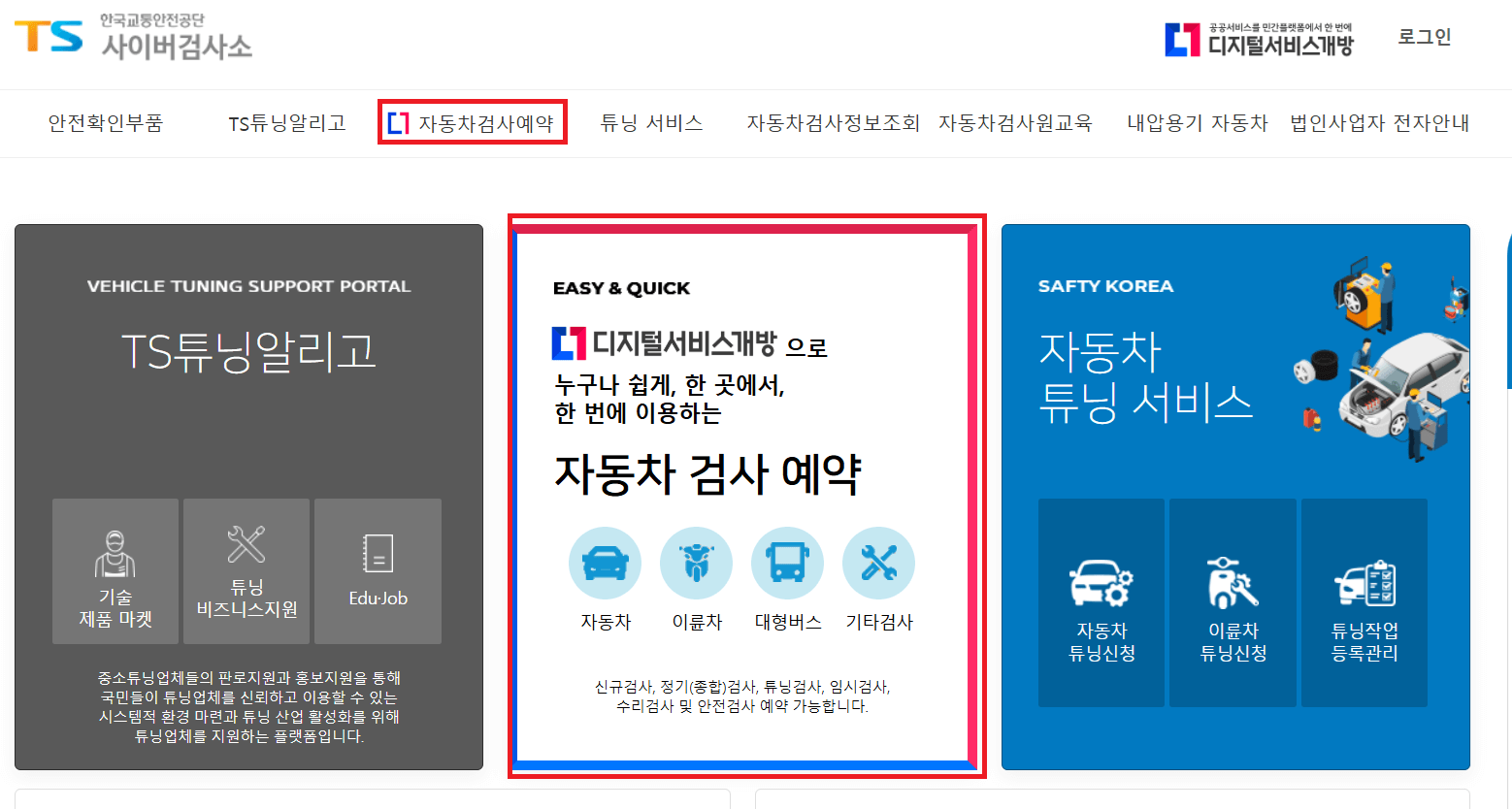Viewport: 1512px width, 809px height.
Task: Click the 디지털서비스개방 header logo
Action: pyautogui.click(x=1259, y=40)
